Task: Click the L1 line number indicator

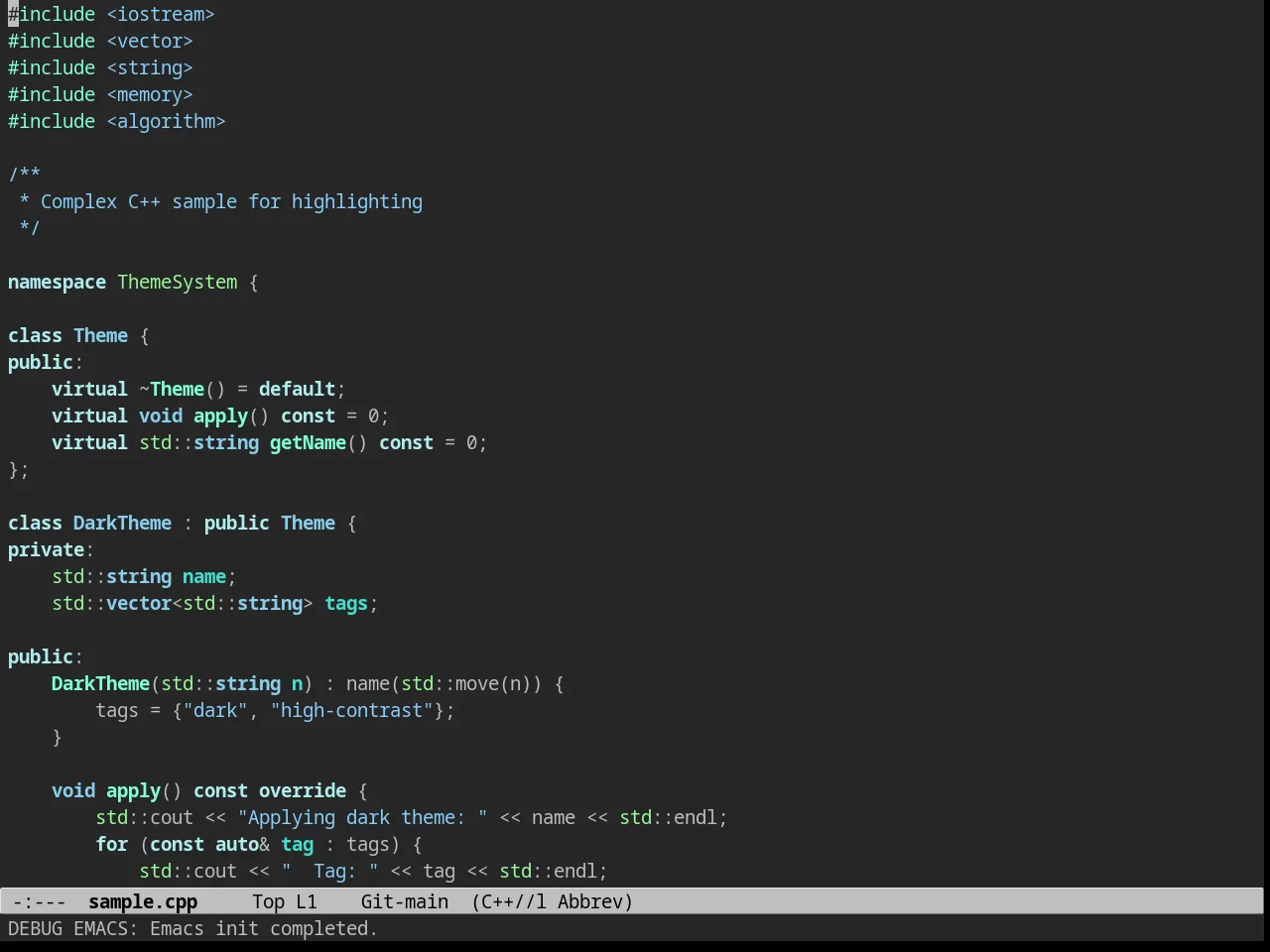Action: click(307, 901)
